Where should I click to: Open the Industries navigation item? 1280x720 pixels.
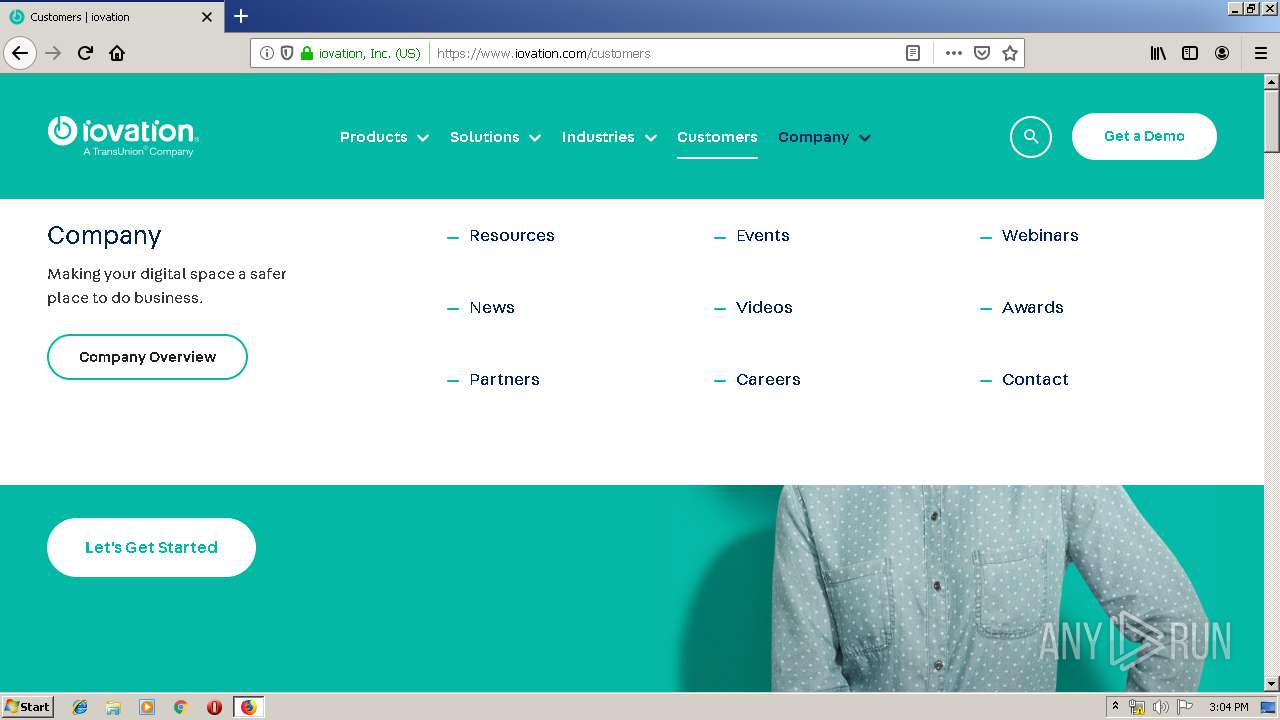coord(598,137)
